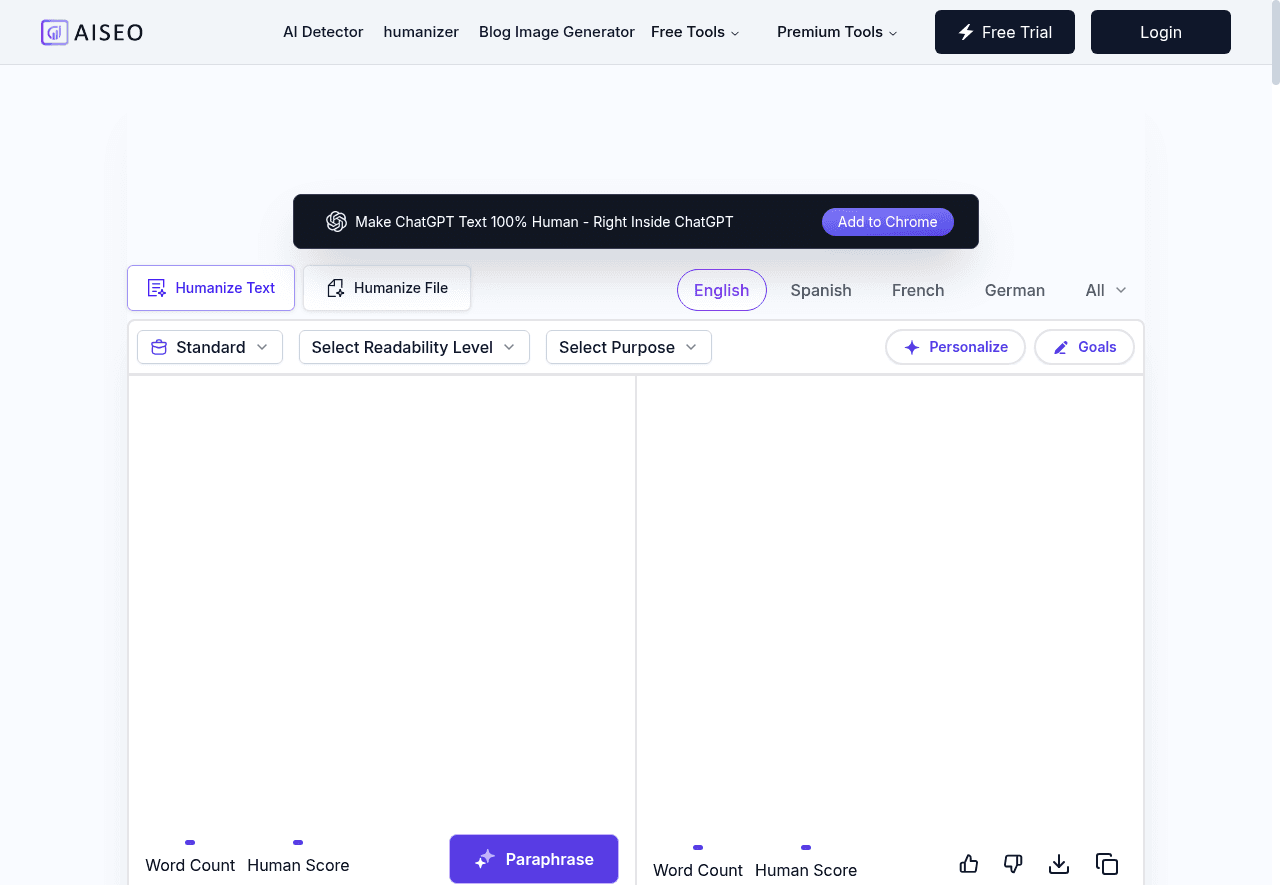Click the Paraphrase button
This screenshot has width=1280, height=885.
pyautogui.click(x=533, y=859)
